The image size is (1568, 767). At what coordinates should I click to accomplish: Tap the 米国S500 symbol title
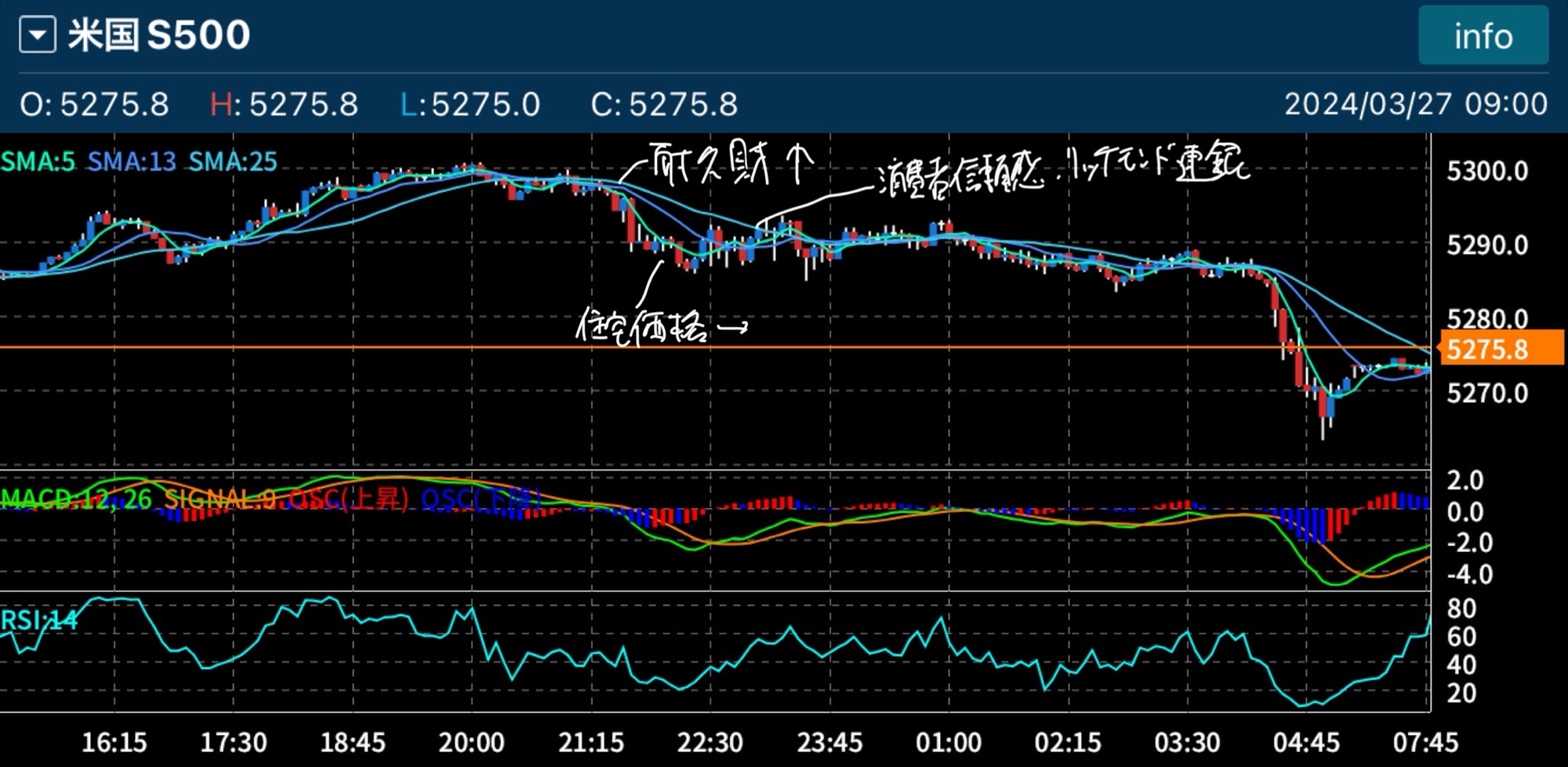[159, 35]
